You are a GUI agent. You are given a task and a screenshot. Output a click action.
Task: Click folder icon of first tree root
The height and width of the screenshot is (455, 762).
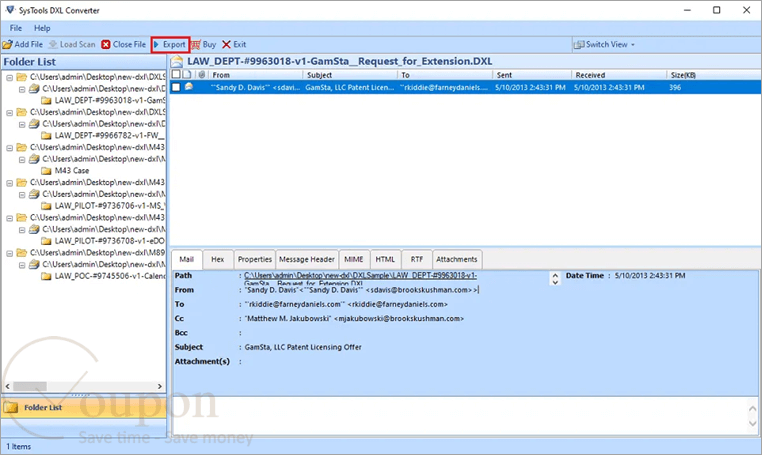click(21, 77)
